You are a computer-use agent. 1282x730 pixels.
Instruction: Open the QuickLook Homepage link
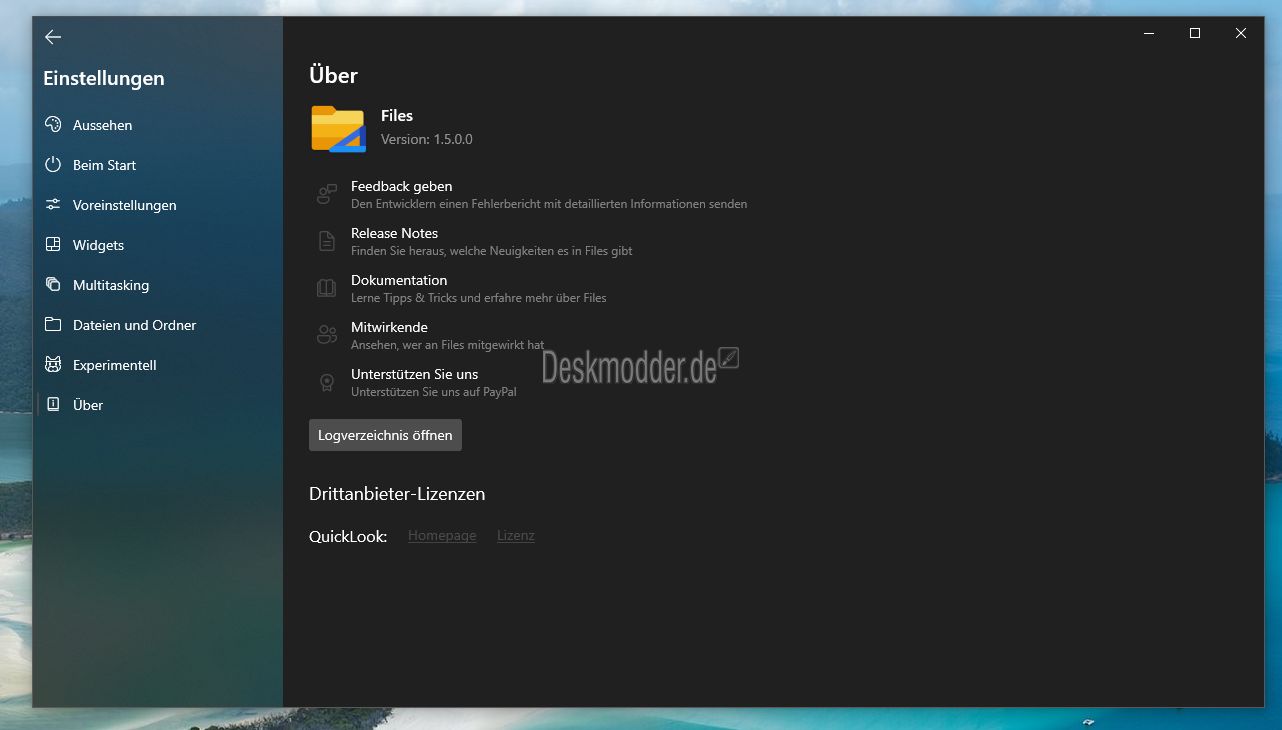tap(442, 536)
